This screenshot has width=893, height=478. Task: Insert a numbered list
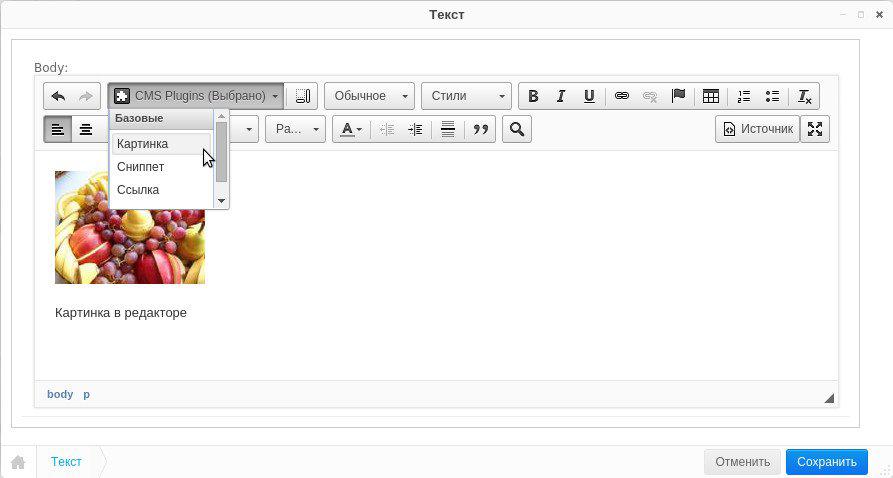tap(743, 96)
